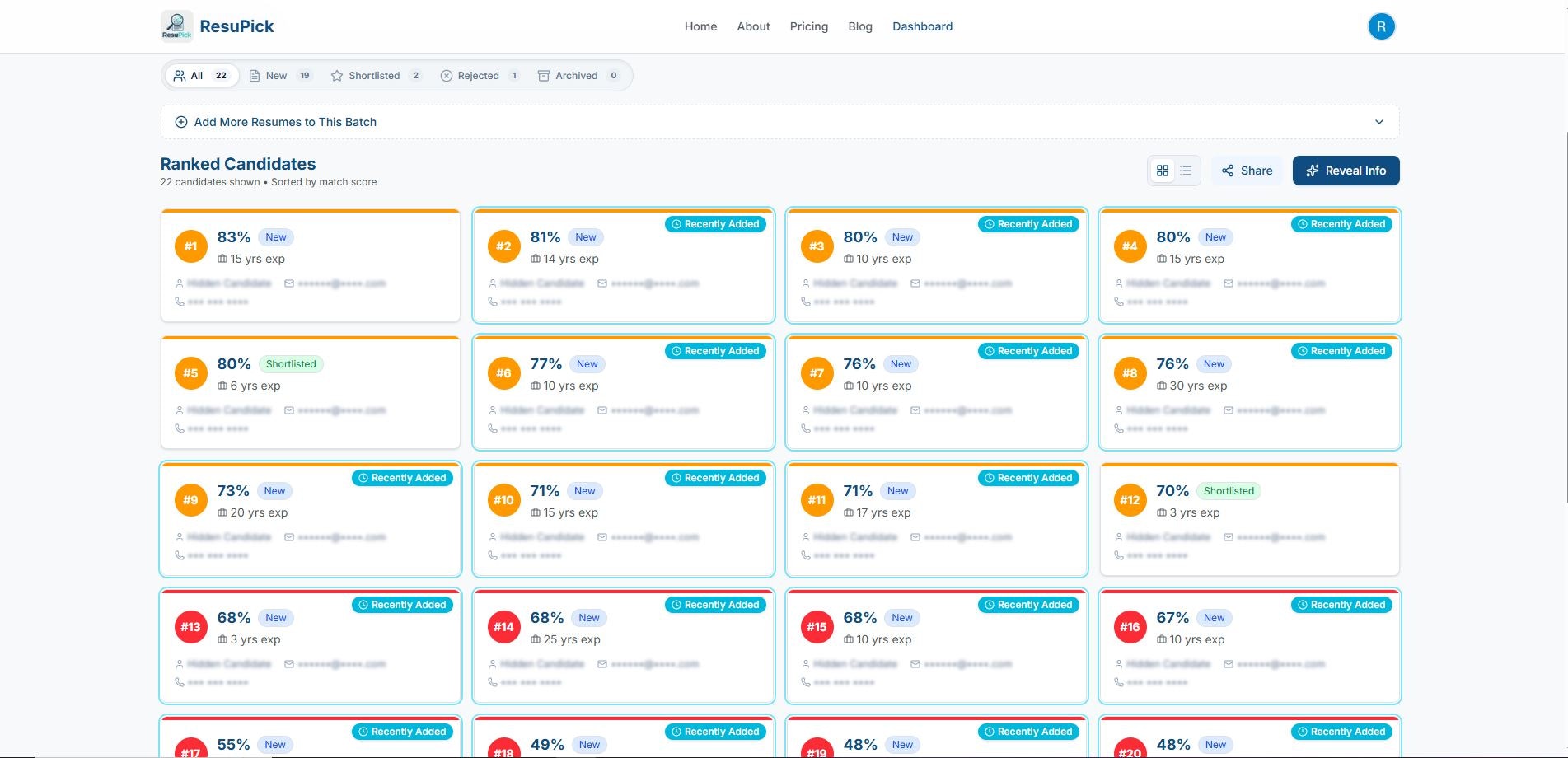Navigate to the Blog page
Image resolution: width=1568 pixels, height=758 pixels.
[859, 26]
